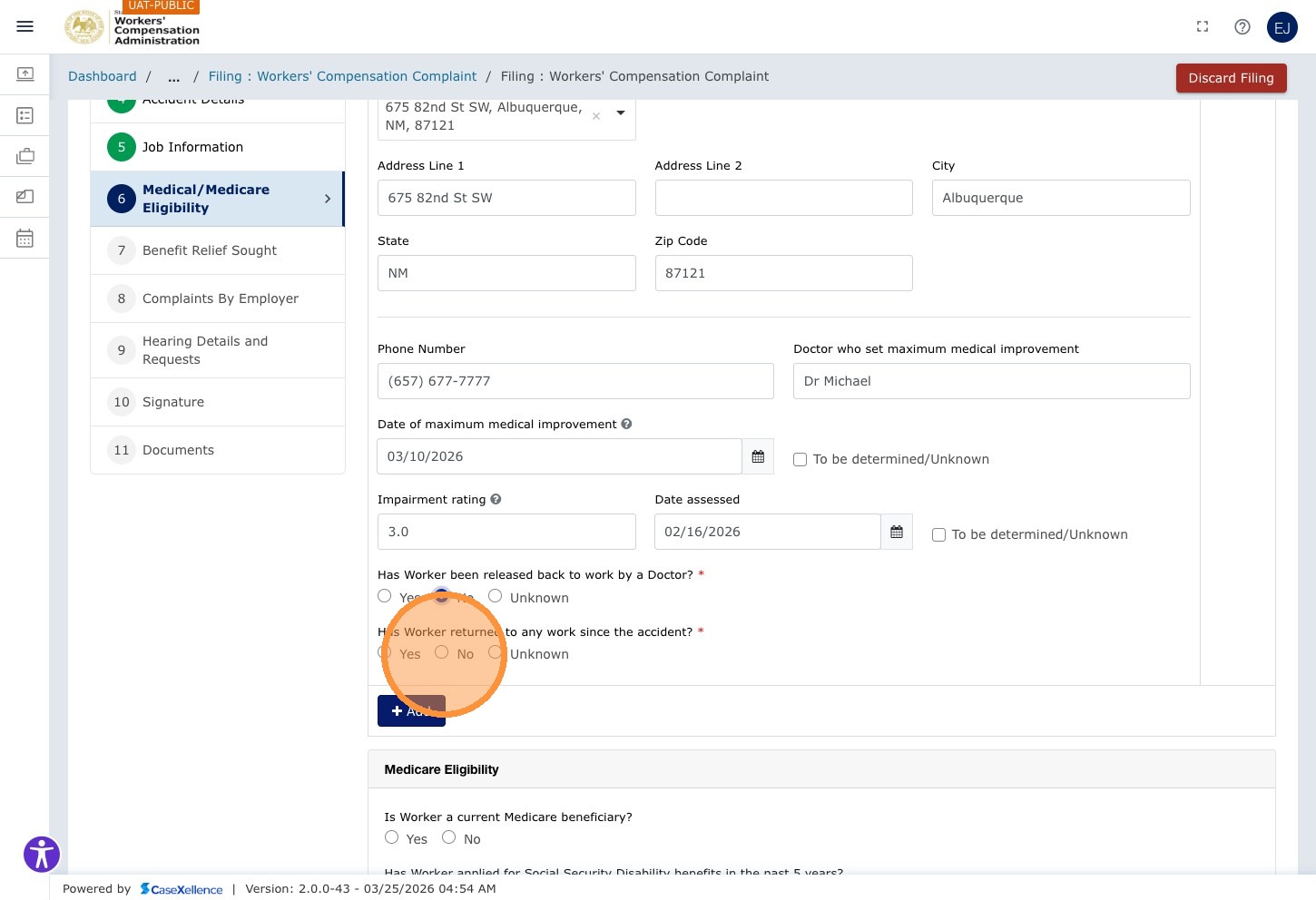Select Unknown for released back to work
Screen dimensions: 1316x900
[x=496, y=596]
